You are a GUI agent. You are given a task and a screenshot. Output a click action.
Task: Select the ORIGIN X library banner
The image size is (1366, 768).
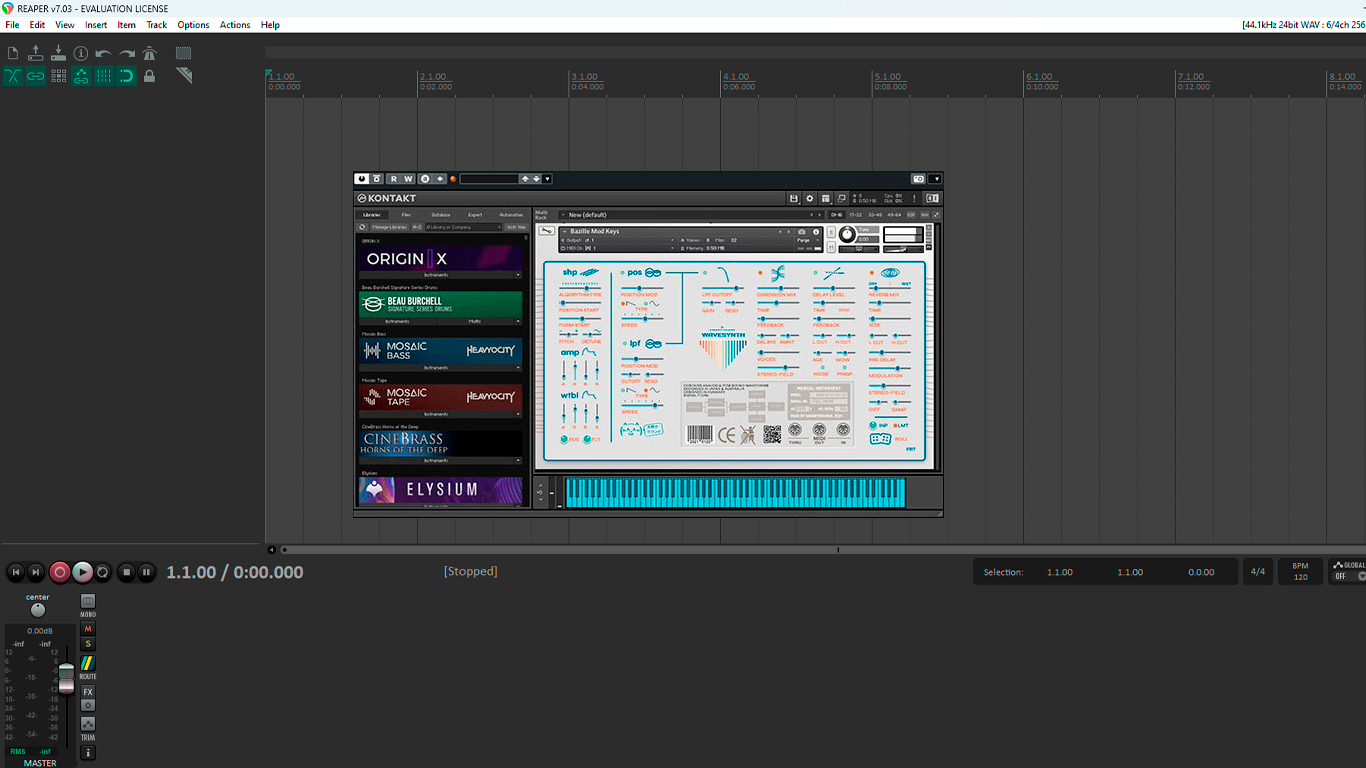[x=440, y=258]
